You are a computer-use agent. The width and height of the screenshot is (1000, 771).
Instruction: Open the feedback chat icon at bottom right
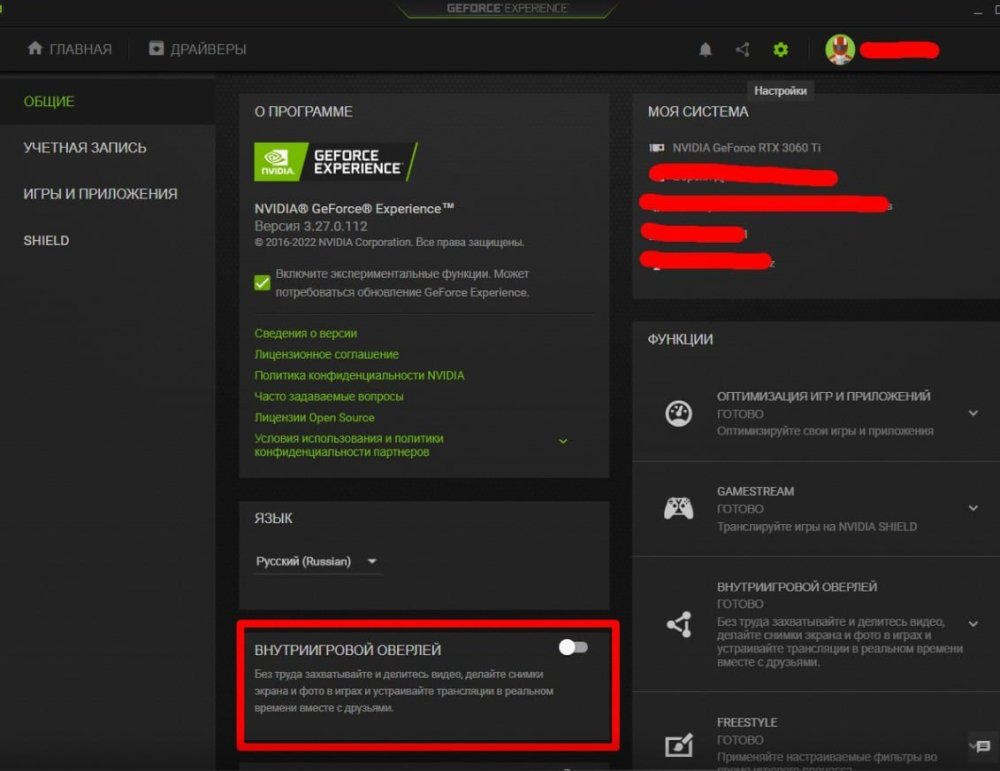click(978, 745)
